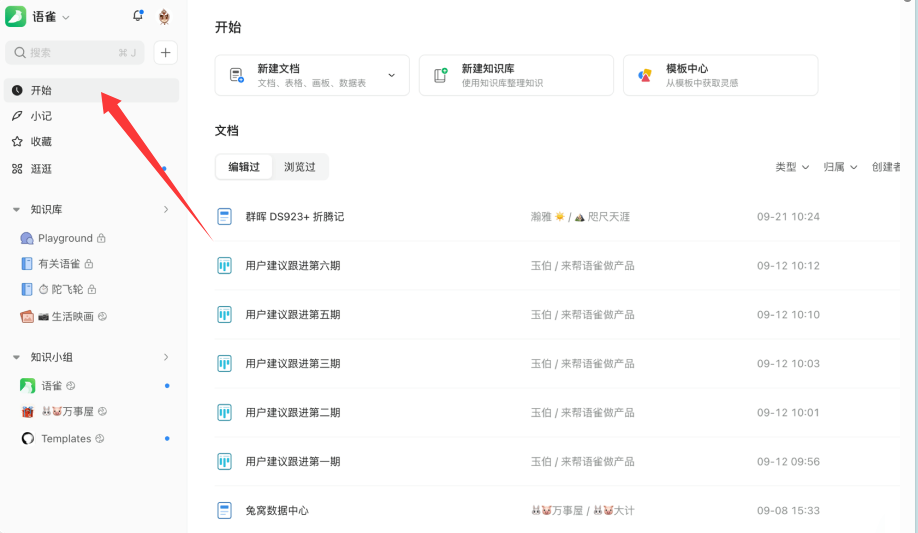Screen dimensions: 918x533
Task: Collapse the 知识小组 section triangle
Action: tap(17, 357)
